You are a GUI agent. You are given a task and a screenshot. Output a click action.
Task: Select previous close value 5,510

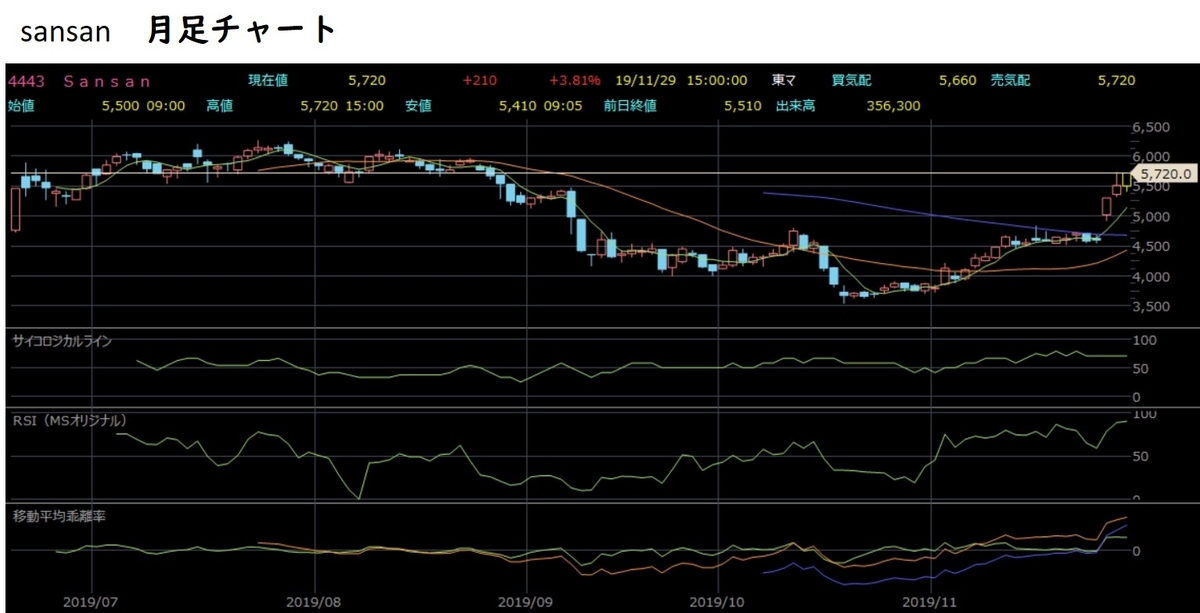click(x=744, y=105)
